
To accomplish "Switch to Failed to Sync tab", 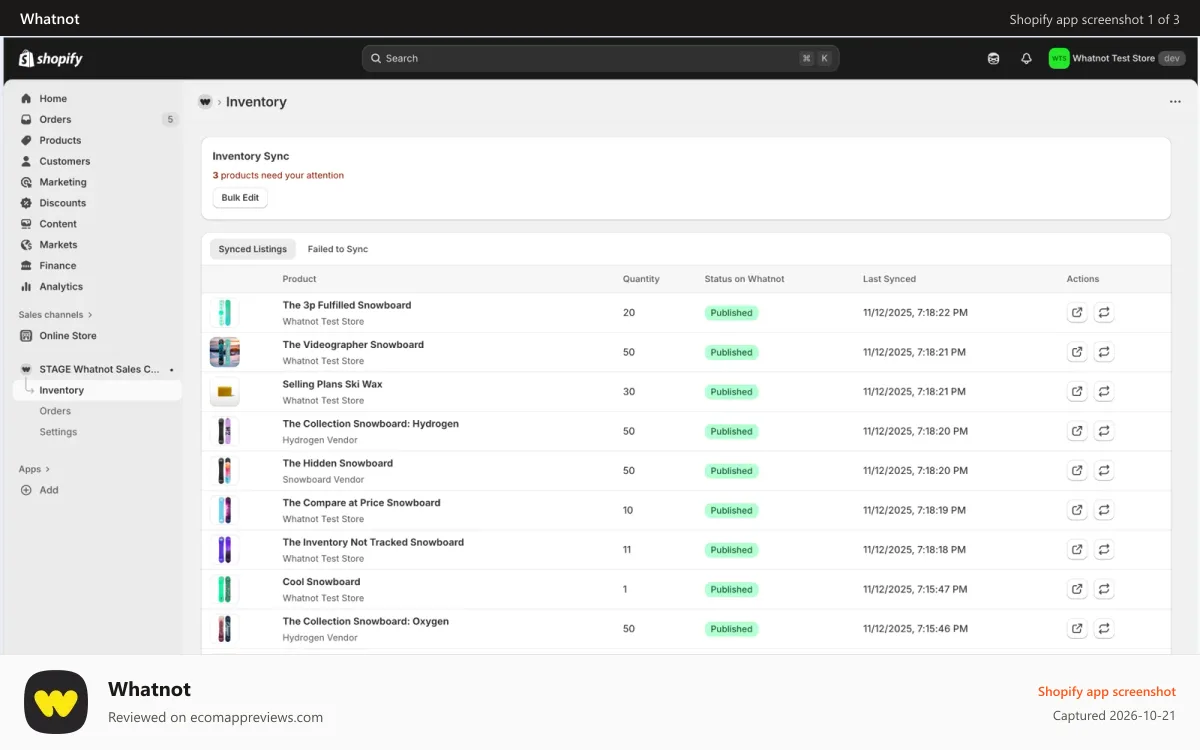I will (338, 249).
